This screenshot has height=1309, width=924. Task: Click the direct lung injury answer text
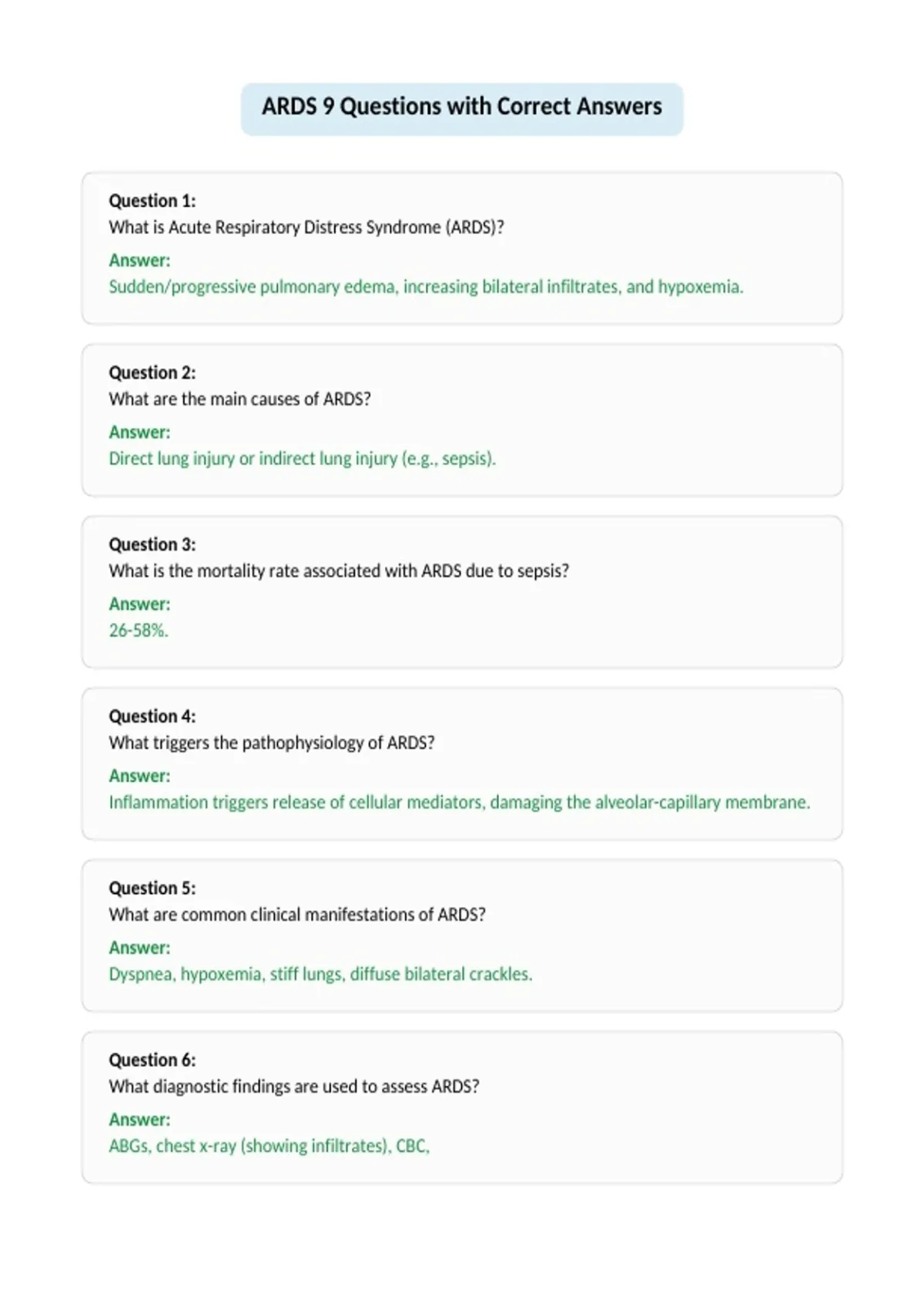(x=302, y=459)
